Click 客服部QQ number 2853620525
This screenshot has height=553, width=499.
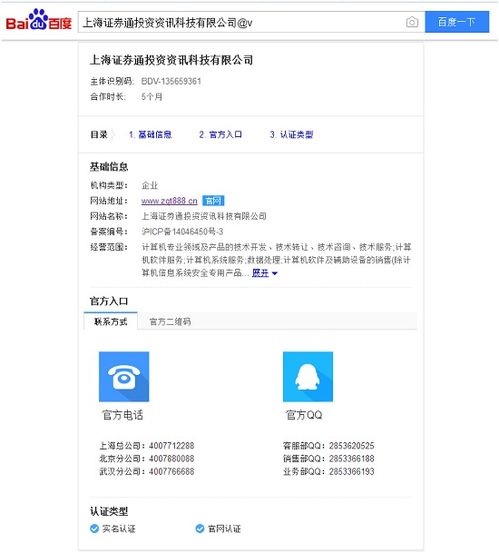(352, 445)
